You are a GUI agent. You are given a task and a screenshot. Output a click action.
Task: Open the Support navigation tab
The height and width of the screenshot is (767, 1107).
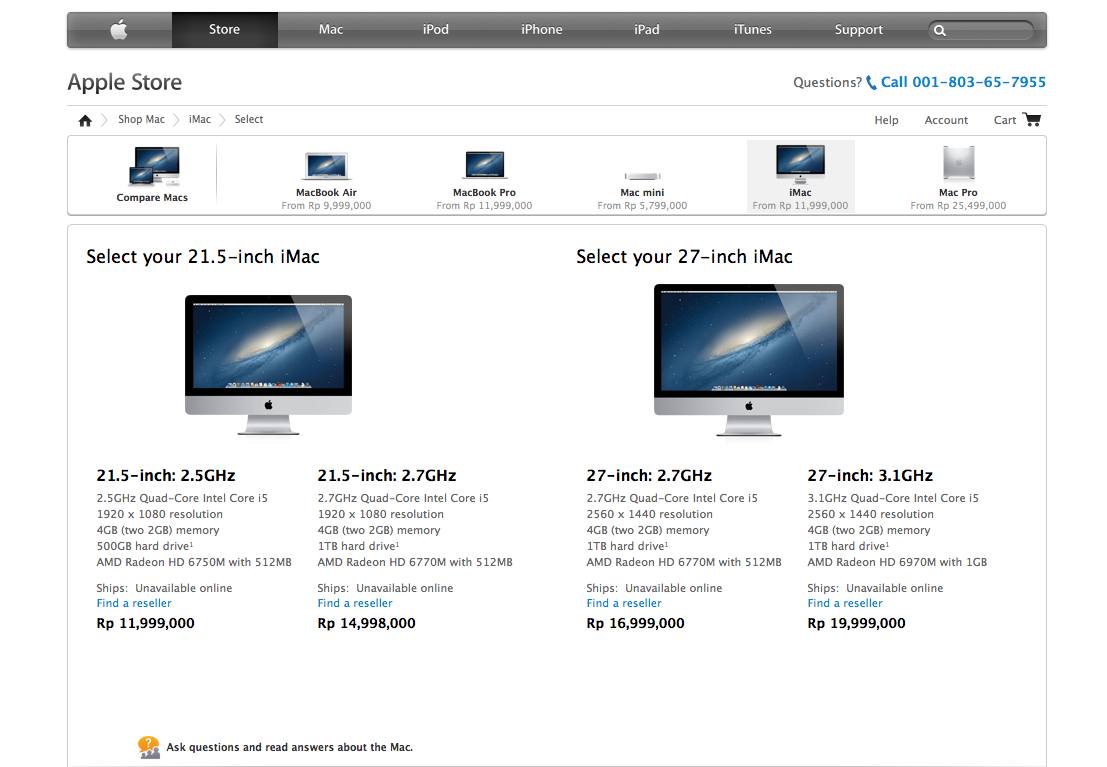(858, 30)
